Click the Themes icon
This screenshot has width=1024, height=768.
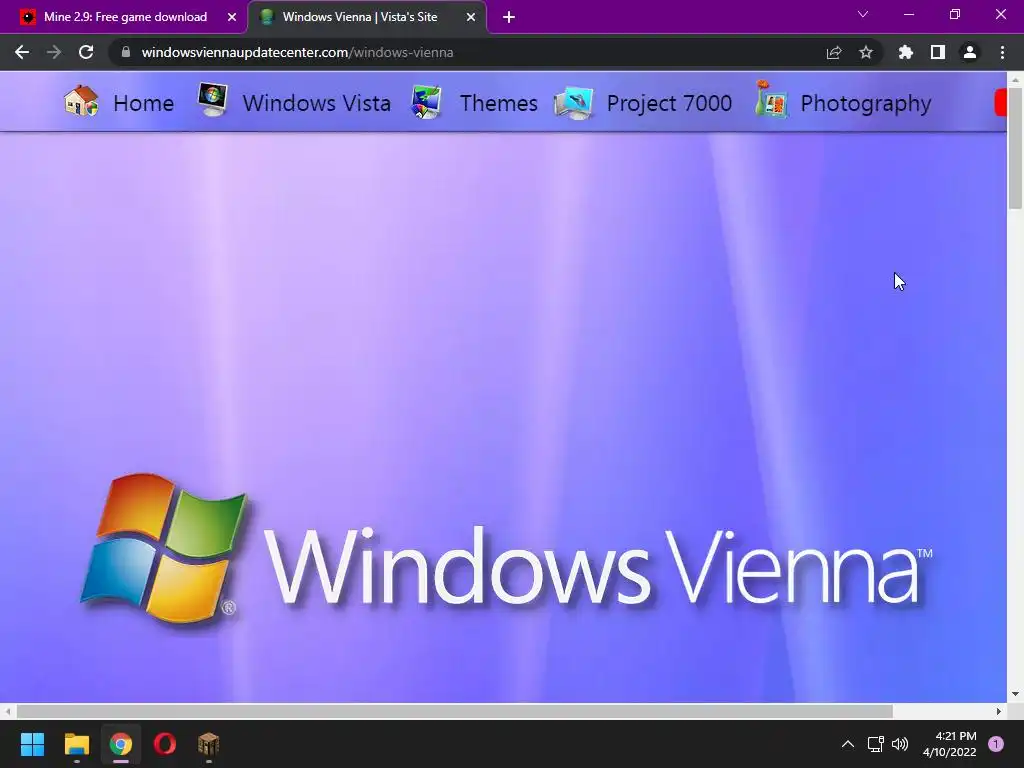click(x=426, y=102)
